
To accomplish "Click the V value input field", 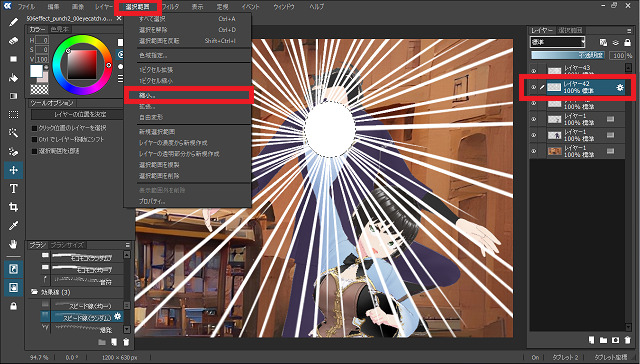I will [x=42, y=60].
